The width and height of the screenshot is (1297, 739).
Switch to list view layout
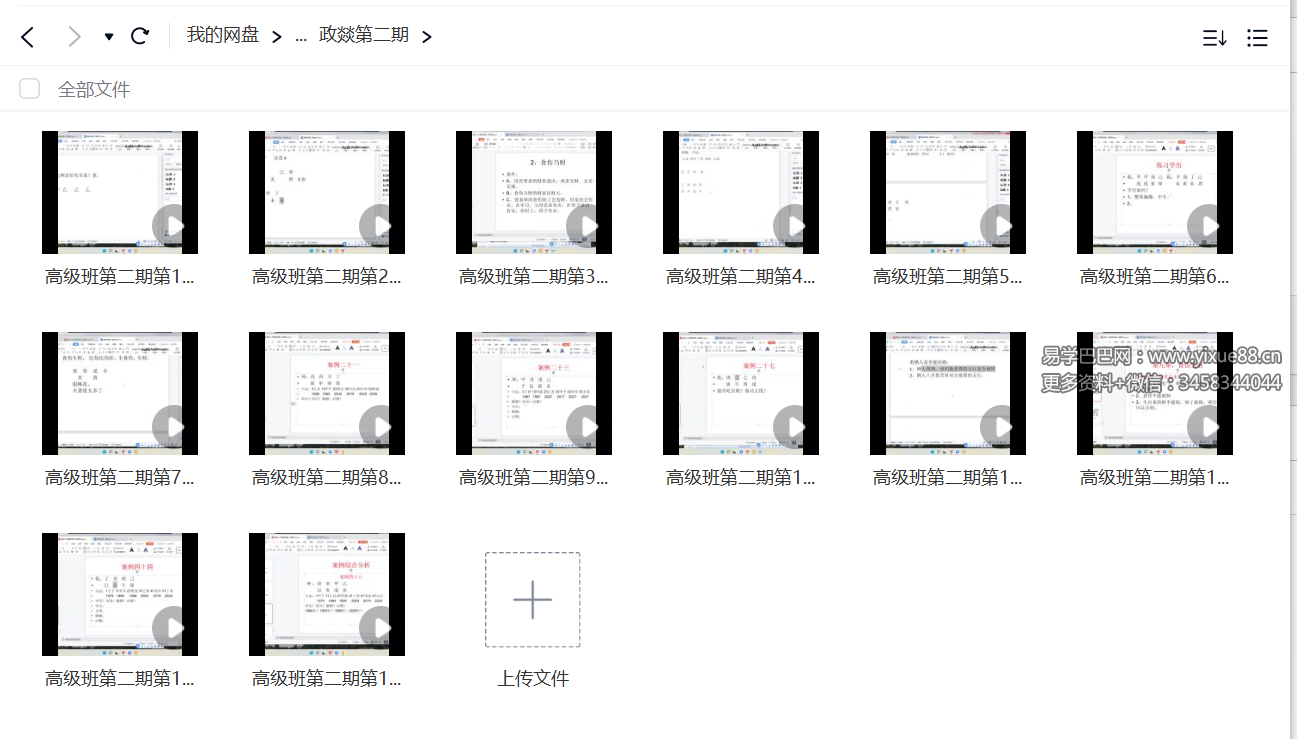click(x=1257, y=37)
